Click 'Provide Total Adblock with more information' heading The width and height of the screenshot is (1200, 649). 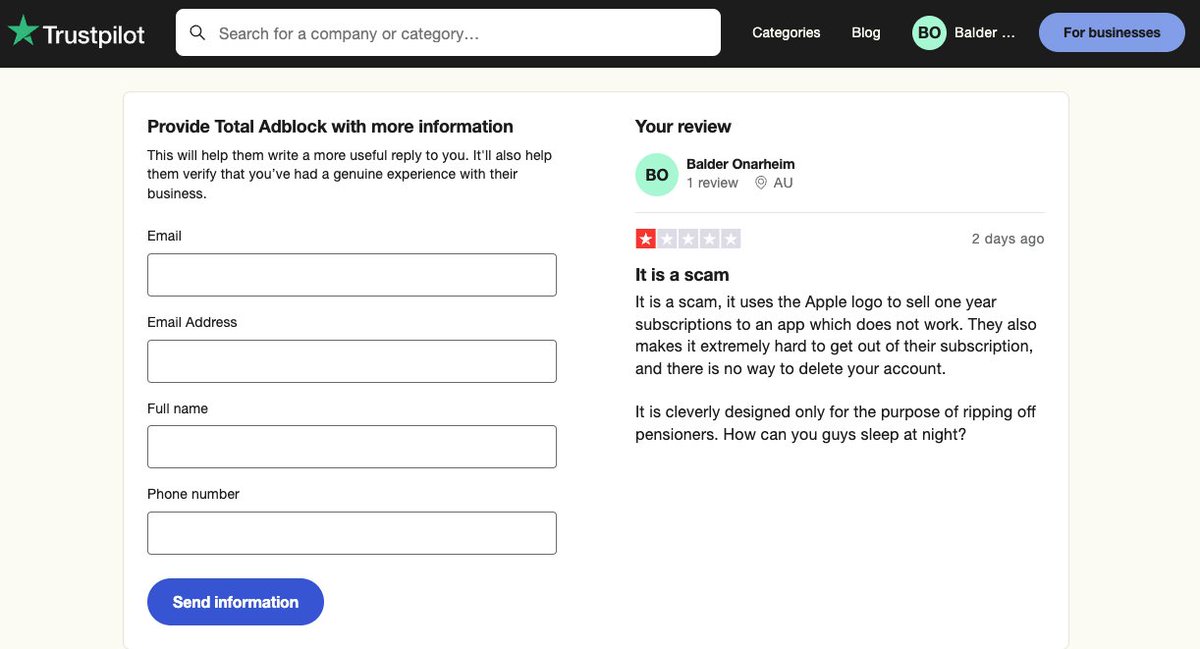click(x=330, y=127)
